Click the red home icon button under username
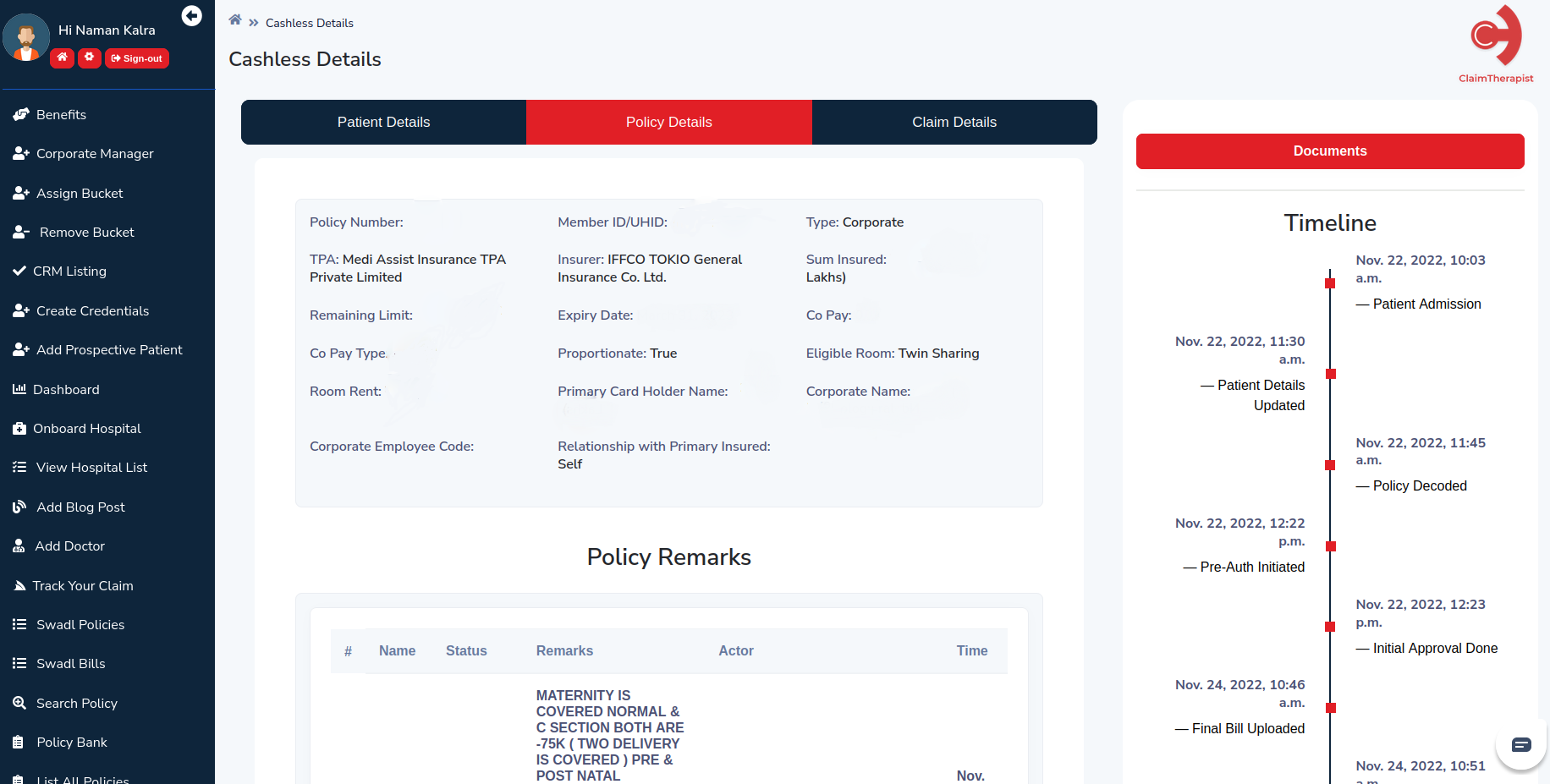The width and height of the screenshot is (1550, 784). pyautogui.click(x=62, y=58)
